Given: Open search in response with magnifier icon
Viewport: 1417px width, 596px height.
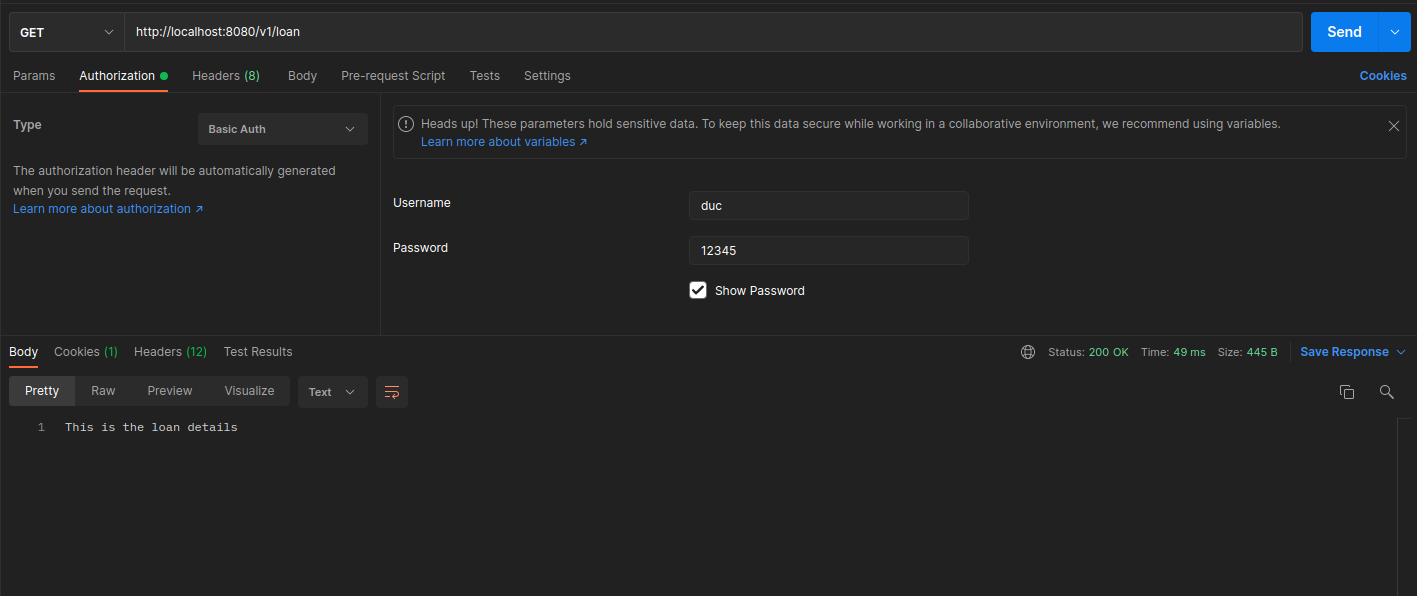Looking at the screenshot, I should pyautogui.click(x=1386, y=392).
